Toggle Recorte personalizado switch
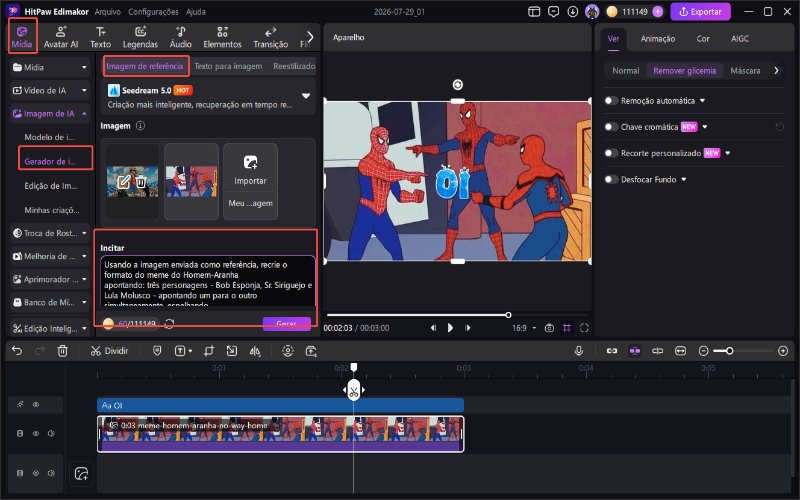 coord(611,153)
